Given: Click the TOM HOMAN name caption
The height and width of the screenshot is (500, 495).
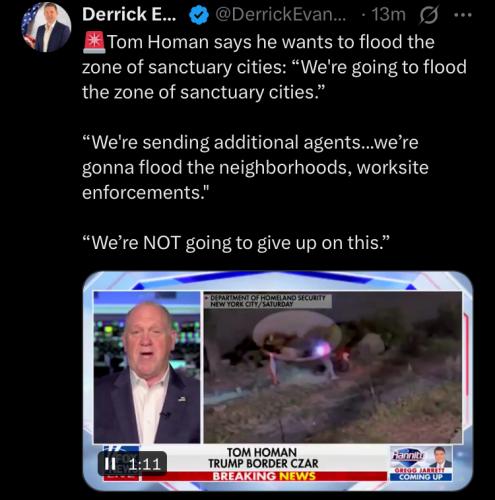Looking at the screenshot, I should 262,452.
